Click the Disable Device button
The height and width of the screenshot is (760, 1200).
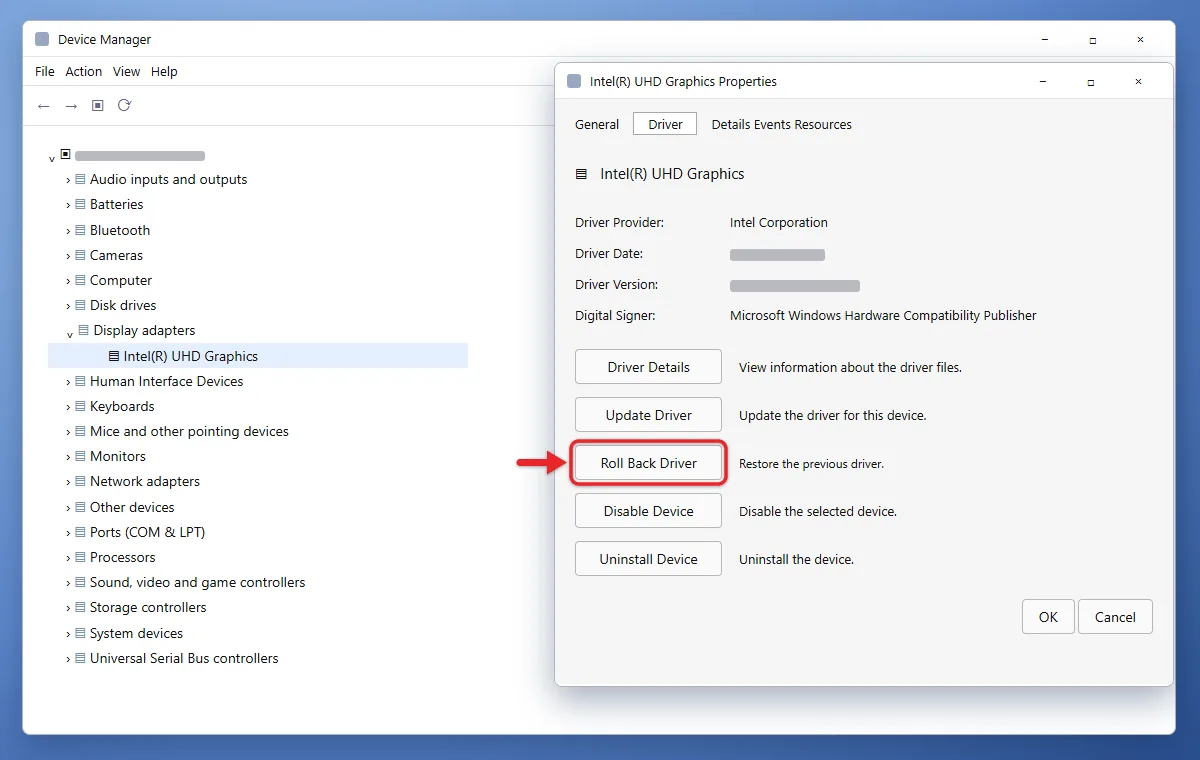pos(648,511)
